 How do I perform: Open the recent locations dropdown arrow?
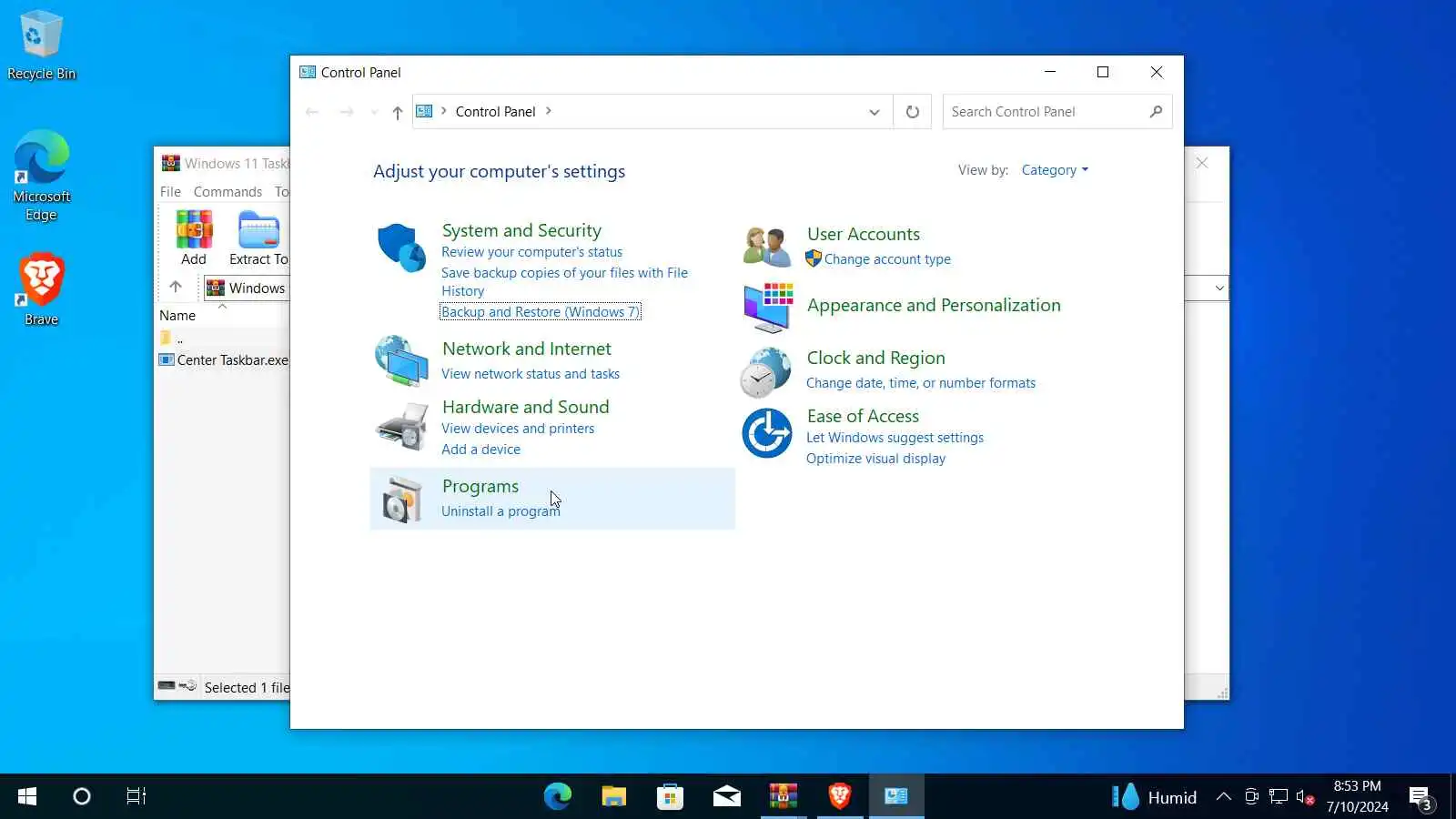pyautogui.click(x=374, y=112)
